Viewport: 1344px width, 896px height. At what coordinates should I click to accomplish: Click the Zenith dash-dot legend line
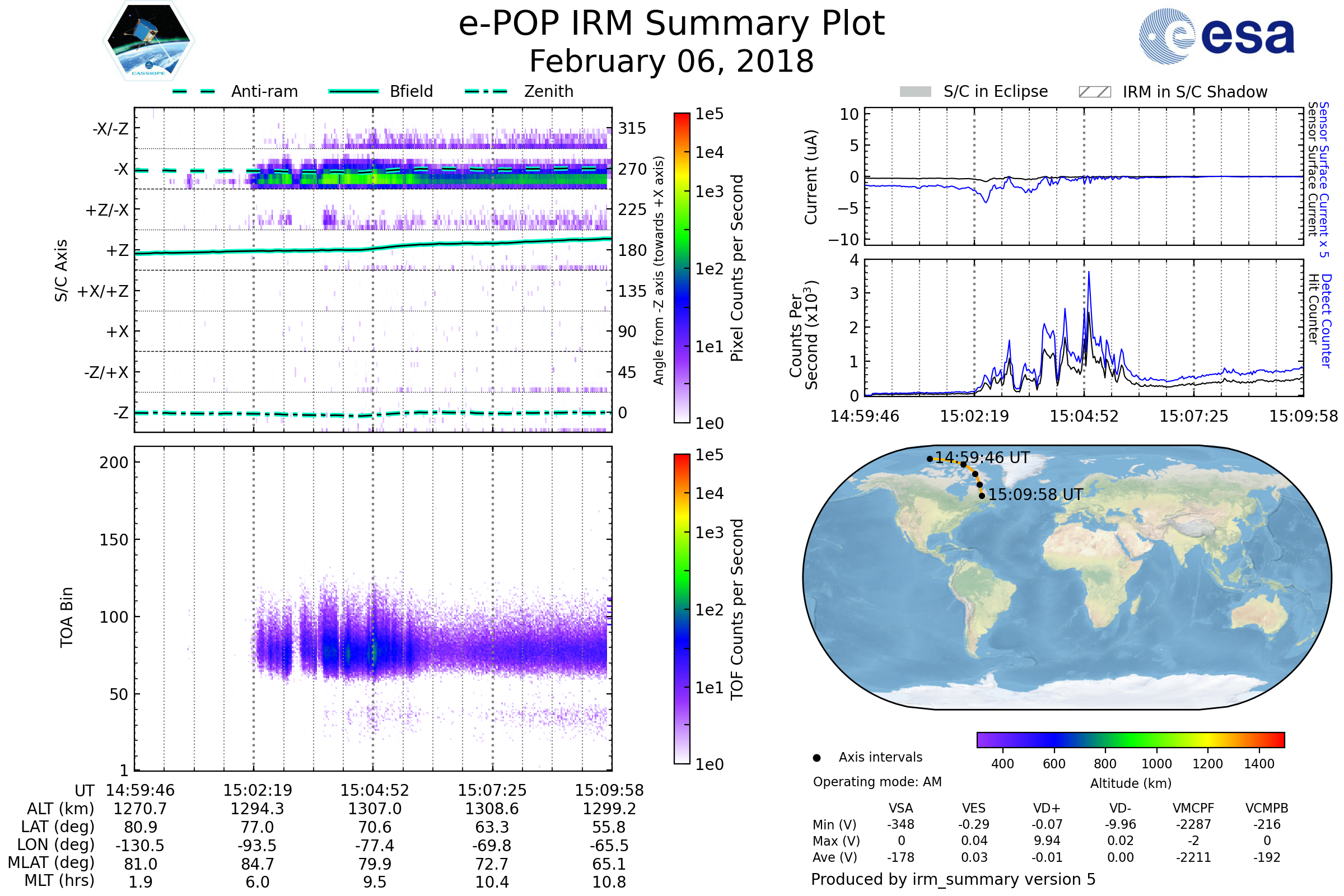tap(486, 91)
